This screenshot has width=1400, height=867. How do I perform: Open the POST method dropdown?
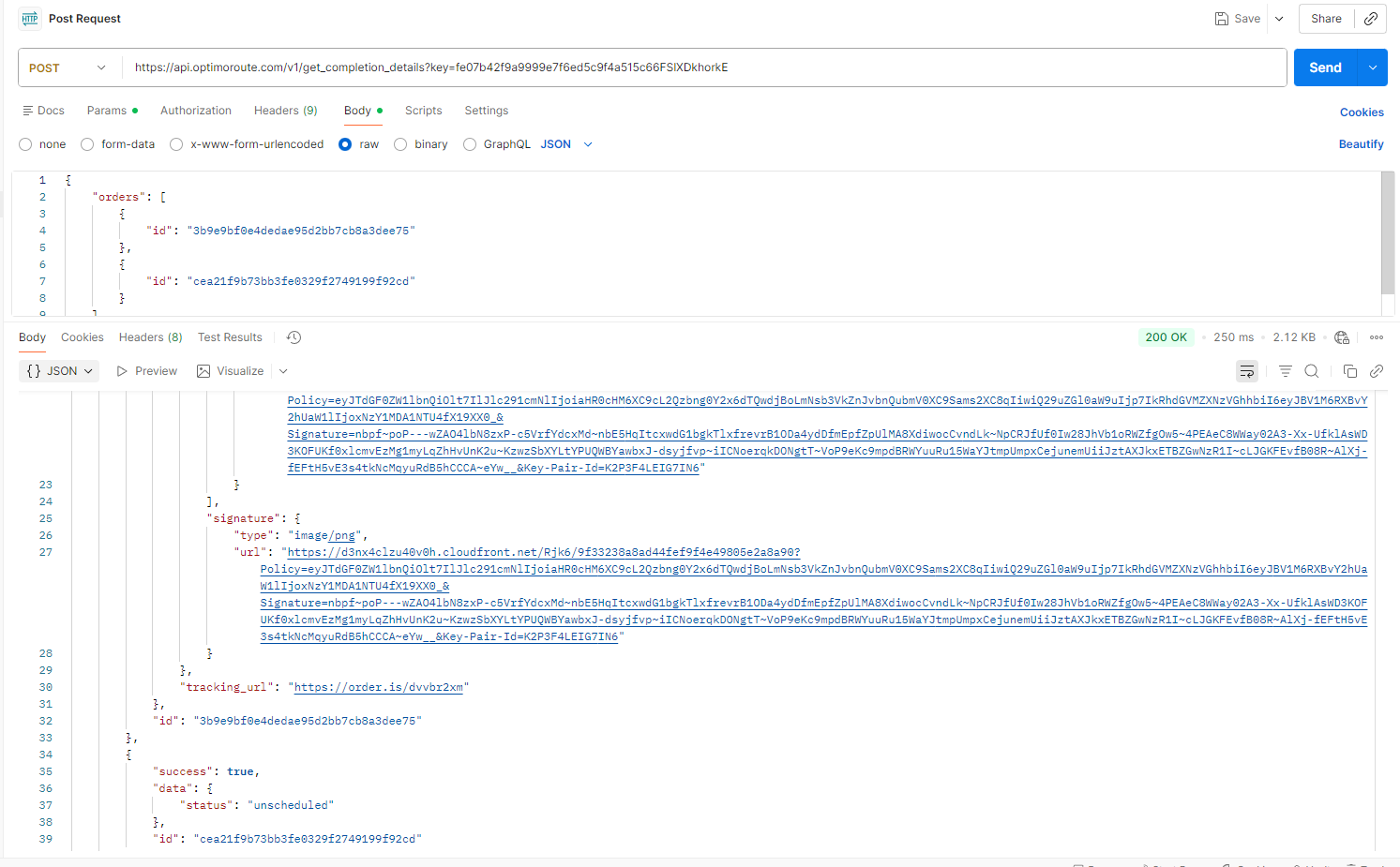click(x=68, y=67)
